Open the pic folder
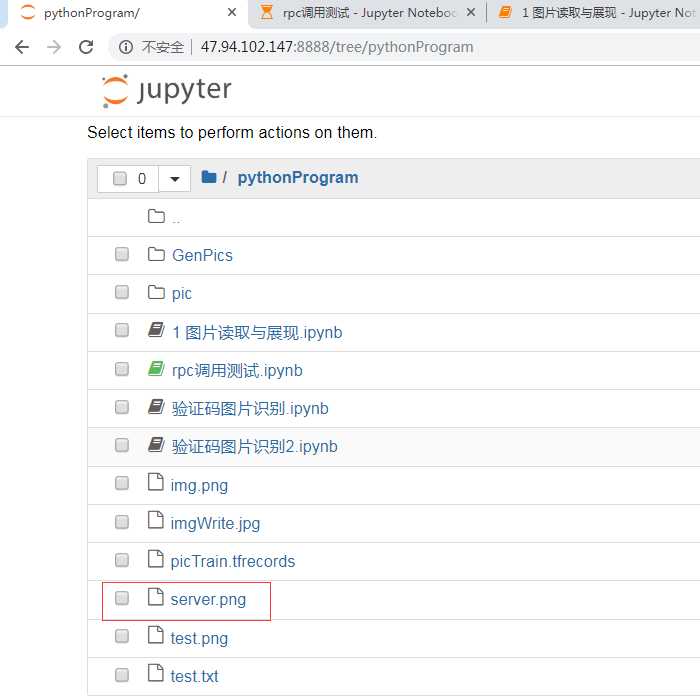The height and width of the screenshot is (700, 700). (182, 294)
